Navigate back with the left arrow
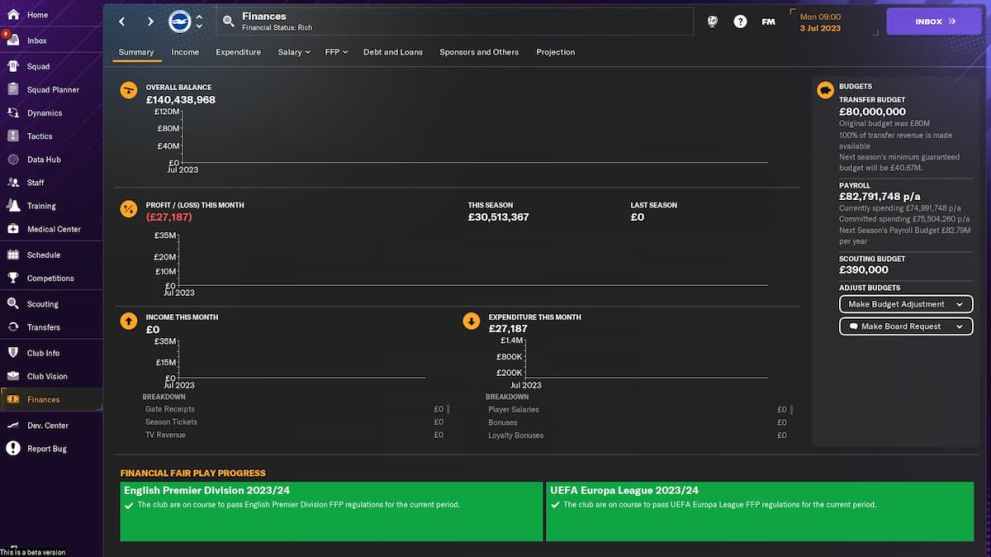The width and height of the screenshot is (991, 557). pyautogui.click(x=122, y=21)
